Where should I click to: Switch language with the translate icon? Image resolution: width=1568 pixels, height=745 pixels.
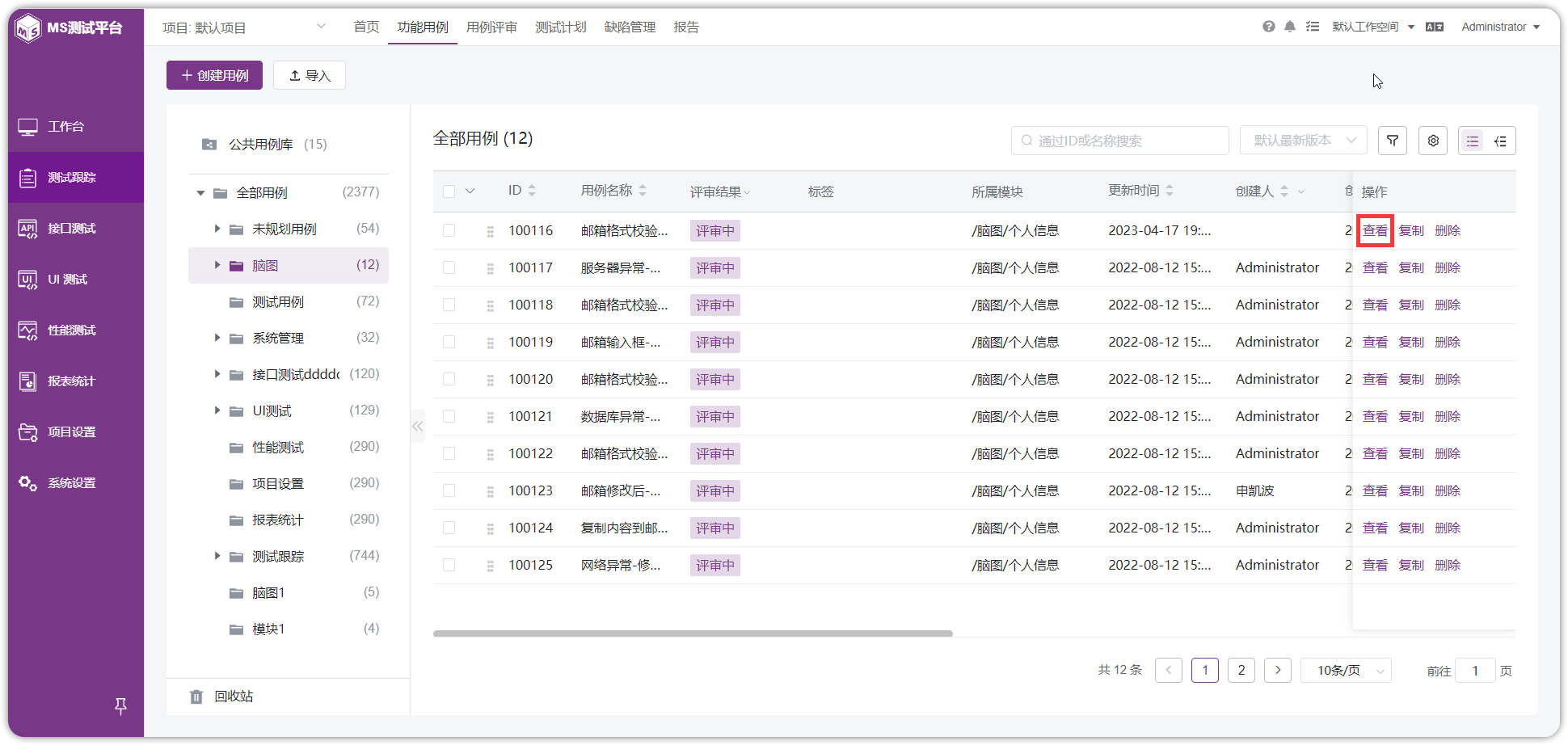click(1435, 27)
